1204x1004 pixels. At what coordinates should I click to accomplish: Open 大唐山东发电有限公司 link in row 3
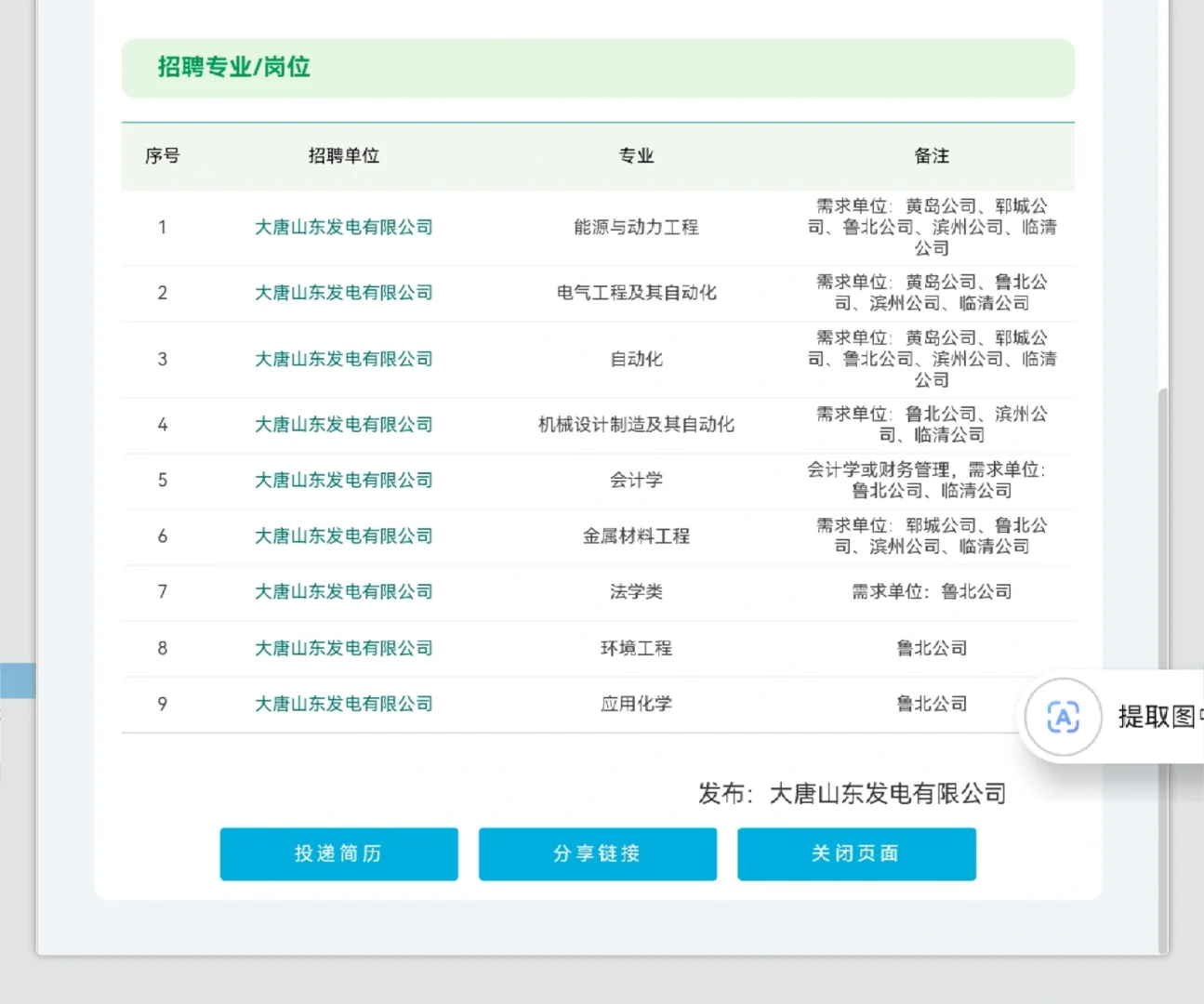pyautogui.click(x=344, y=359)
